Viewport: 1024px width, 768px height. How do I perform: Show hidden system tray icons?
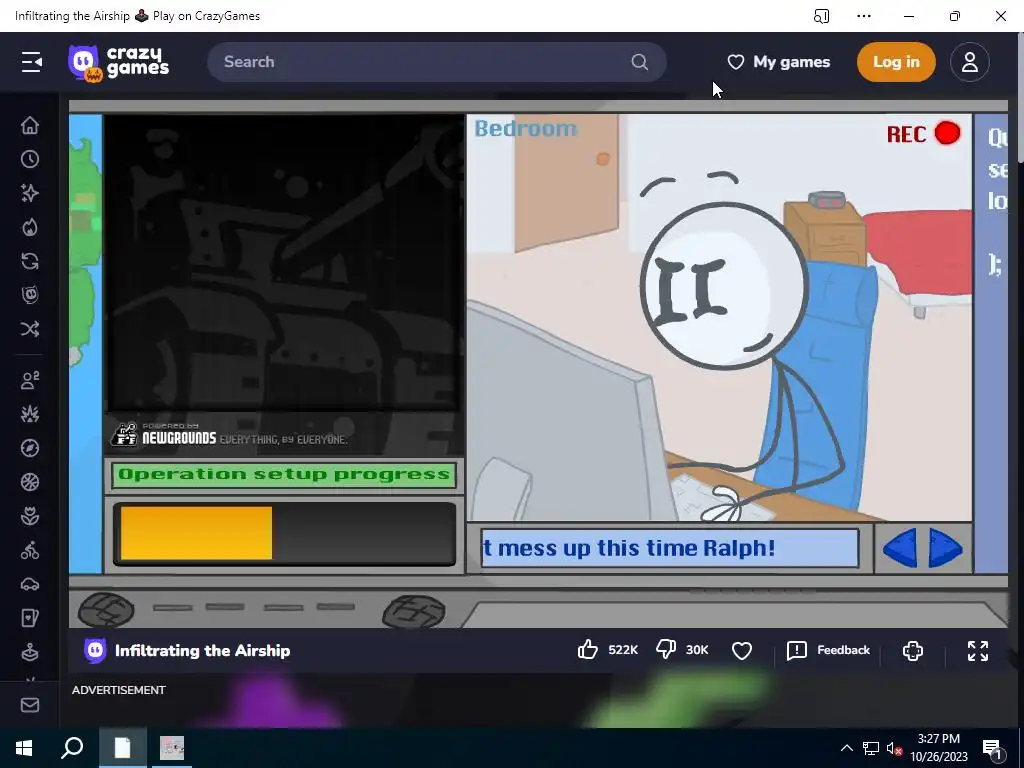pyautogui.click(x=846, y=748)
